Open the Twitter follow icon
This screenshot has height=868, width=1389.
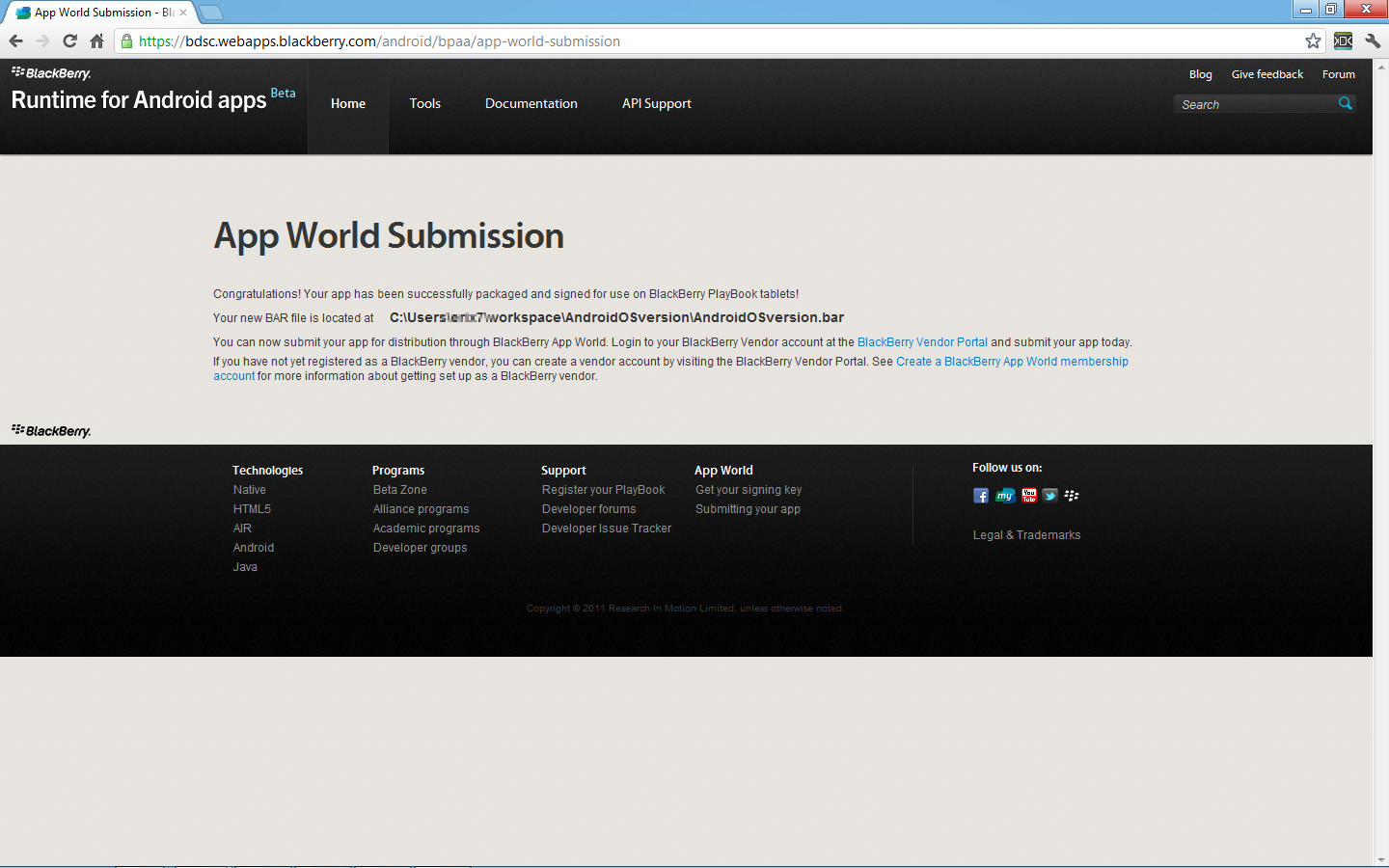coord(1049,496)
